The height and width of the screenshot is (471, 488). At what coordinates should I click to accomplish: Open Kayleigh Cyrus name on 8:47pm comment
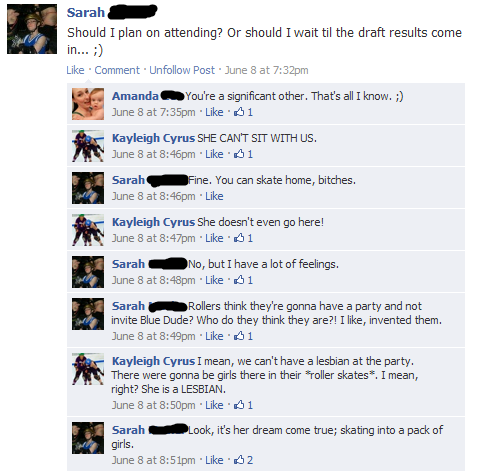(x=153, y=222)
